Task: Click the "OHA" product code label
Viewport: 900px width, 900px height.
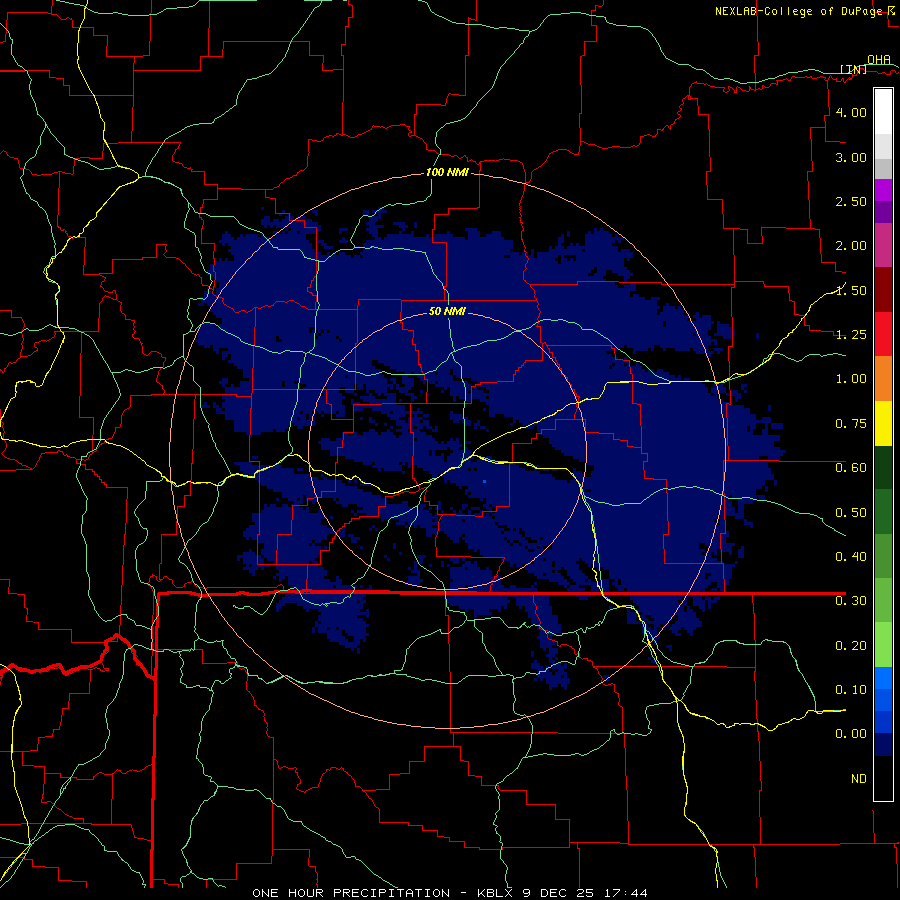Action: (x=879, y=59)
